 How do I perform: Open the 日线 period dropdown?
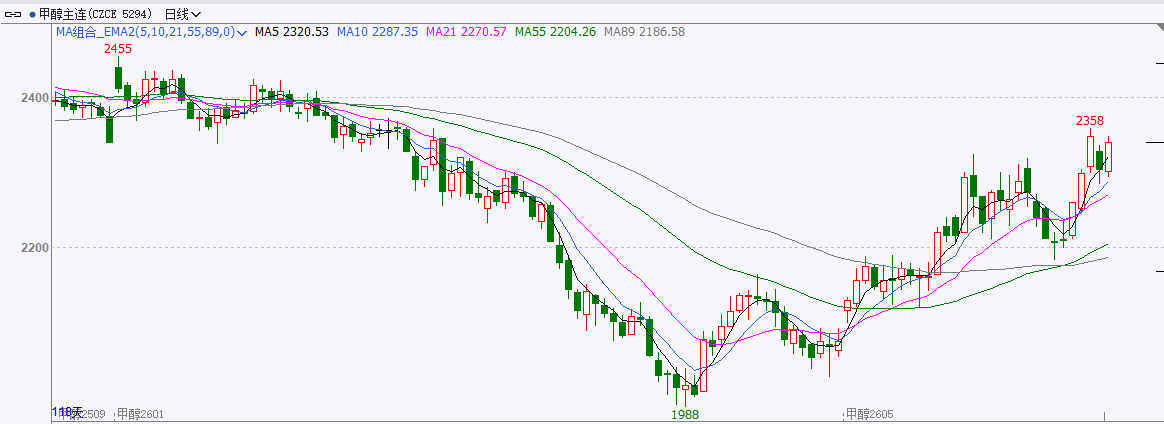coord(182,14)
